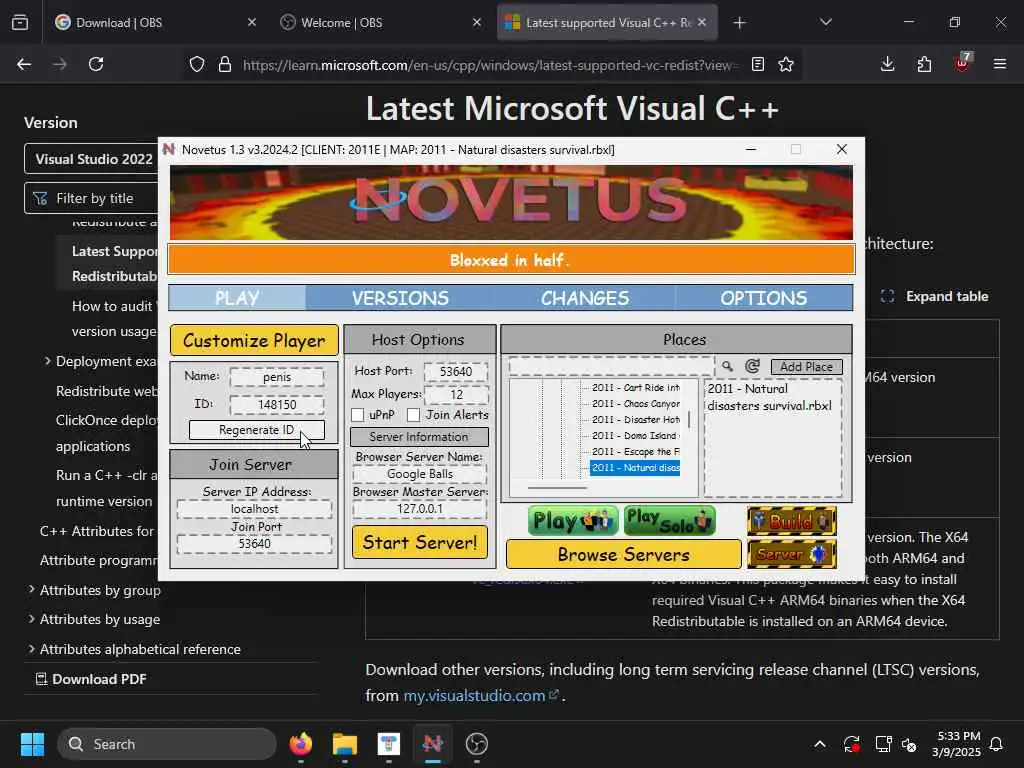1024x768 pixels.
Task: Close the Download | OBS tab
Action: 252,22
